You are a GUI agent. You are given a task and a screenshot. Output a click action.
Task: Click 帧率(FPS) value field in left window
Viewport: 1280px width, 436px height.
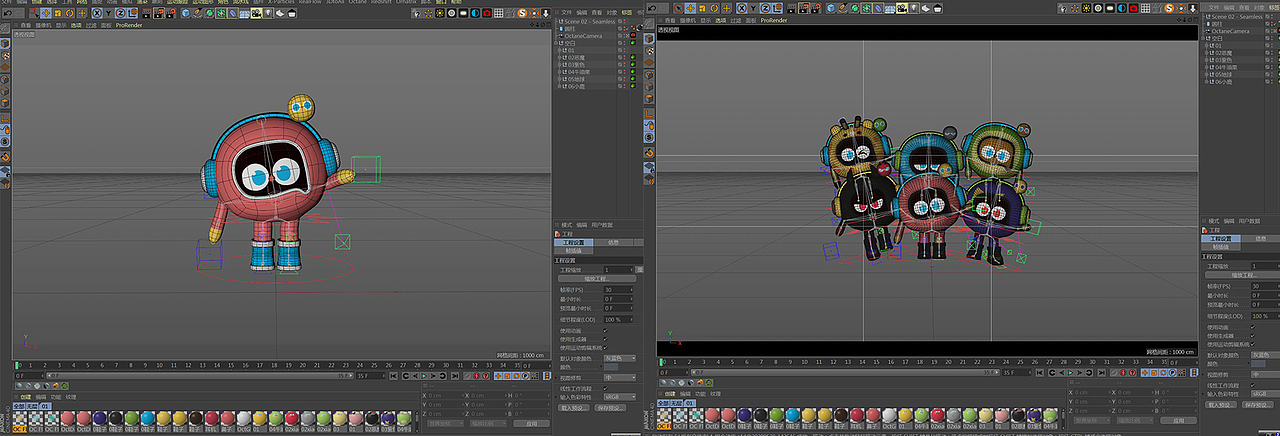616,289
